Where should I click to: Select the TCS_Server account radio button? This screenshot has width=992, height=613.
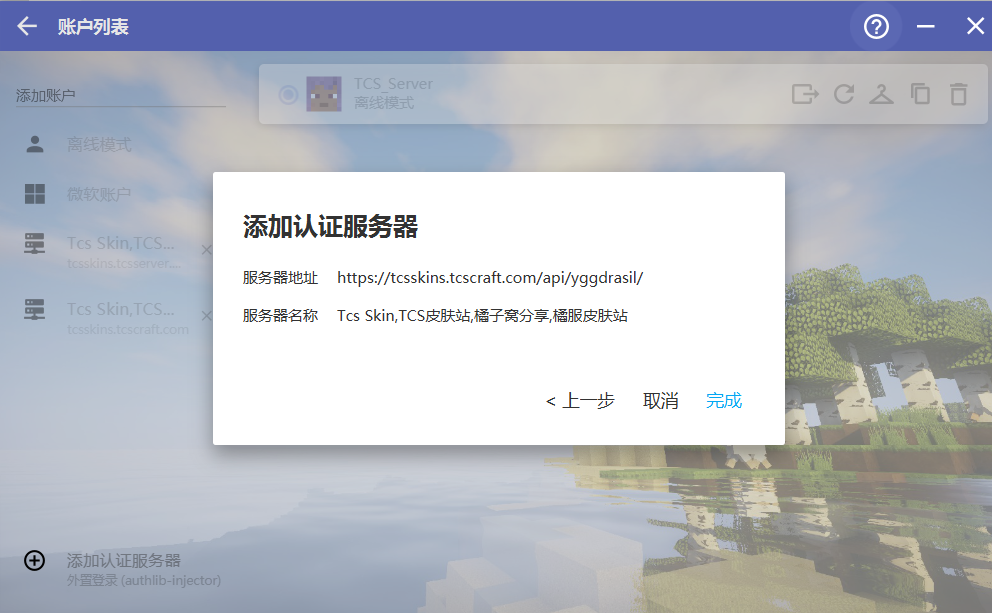pyautogui.click(x=288, y=94)
